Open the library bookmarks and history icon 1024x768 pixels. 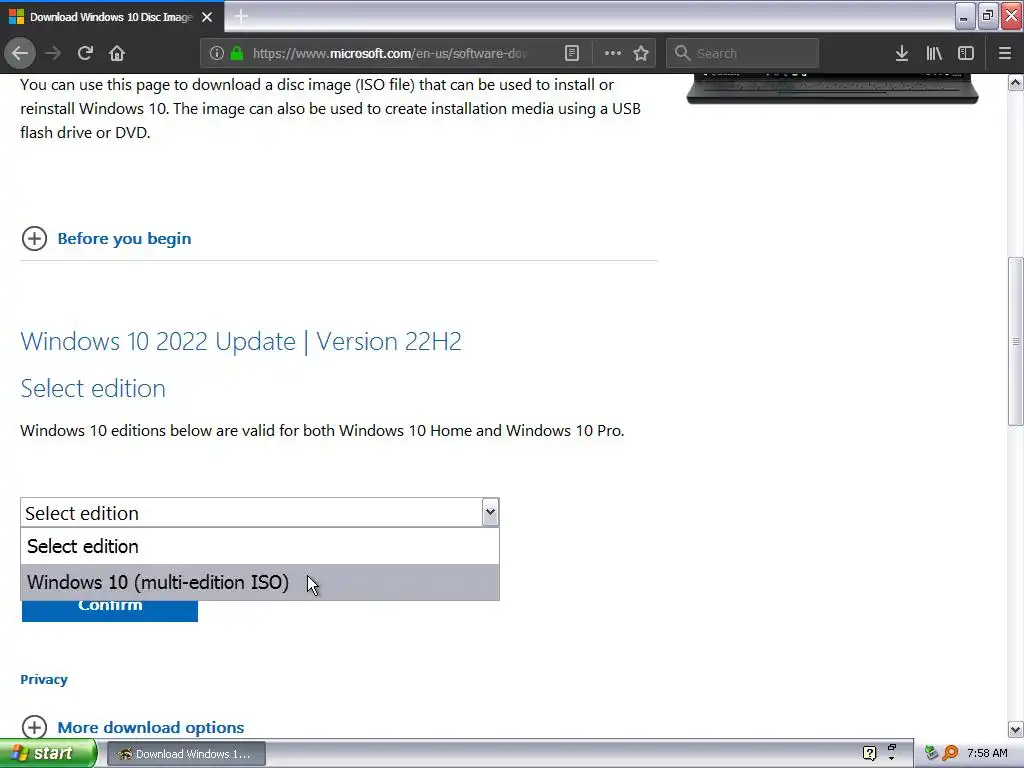point(934,54)
